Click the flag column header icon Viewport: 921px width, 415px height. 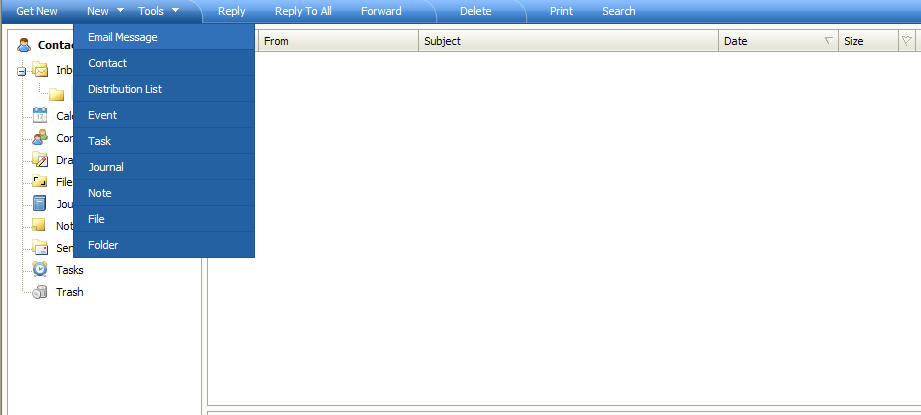(906, 41)
